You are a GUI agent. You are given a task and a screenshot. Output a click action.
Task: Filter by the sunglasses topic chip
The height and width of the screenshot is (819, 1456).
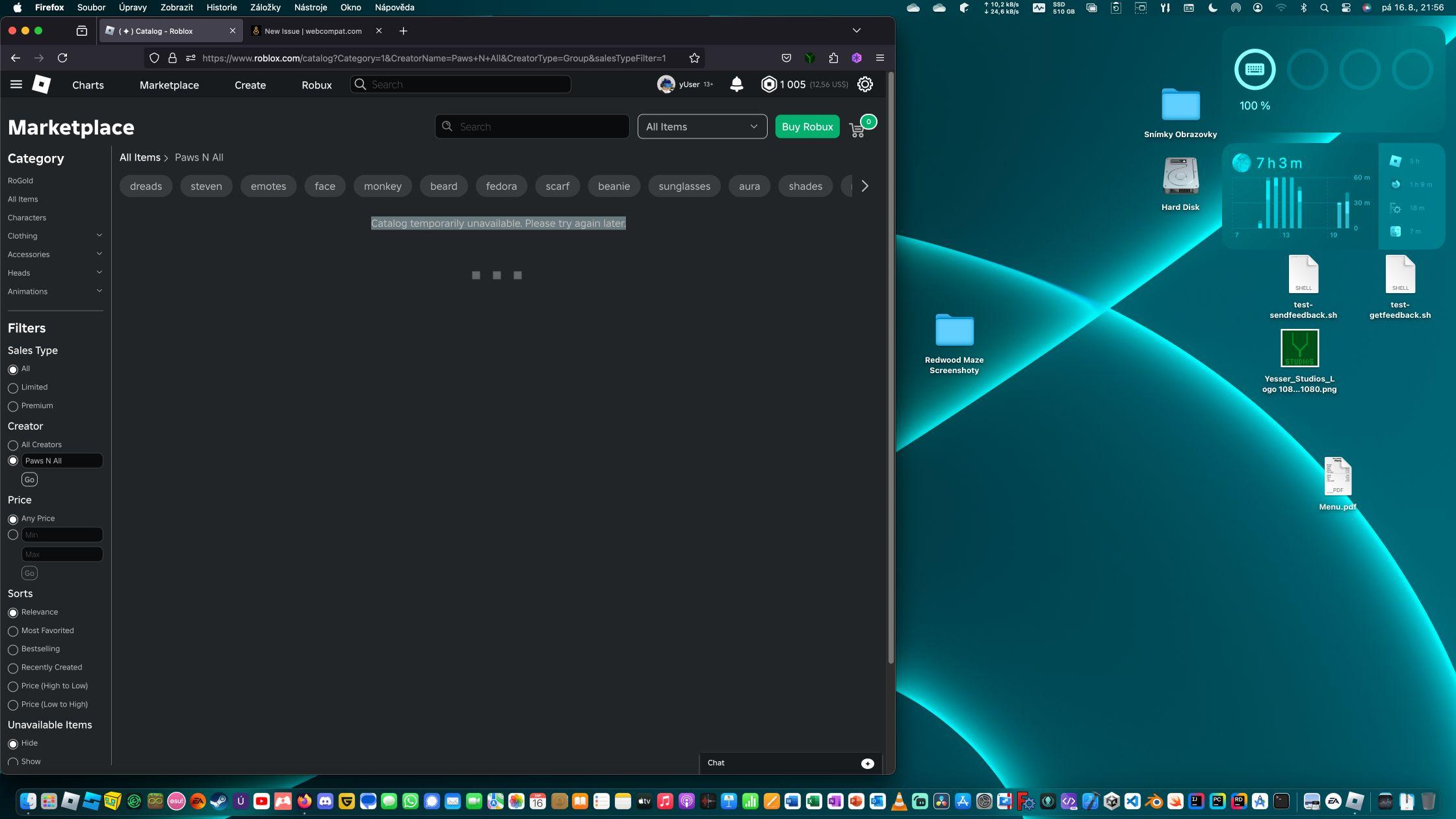coord(684,186)
